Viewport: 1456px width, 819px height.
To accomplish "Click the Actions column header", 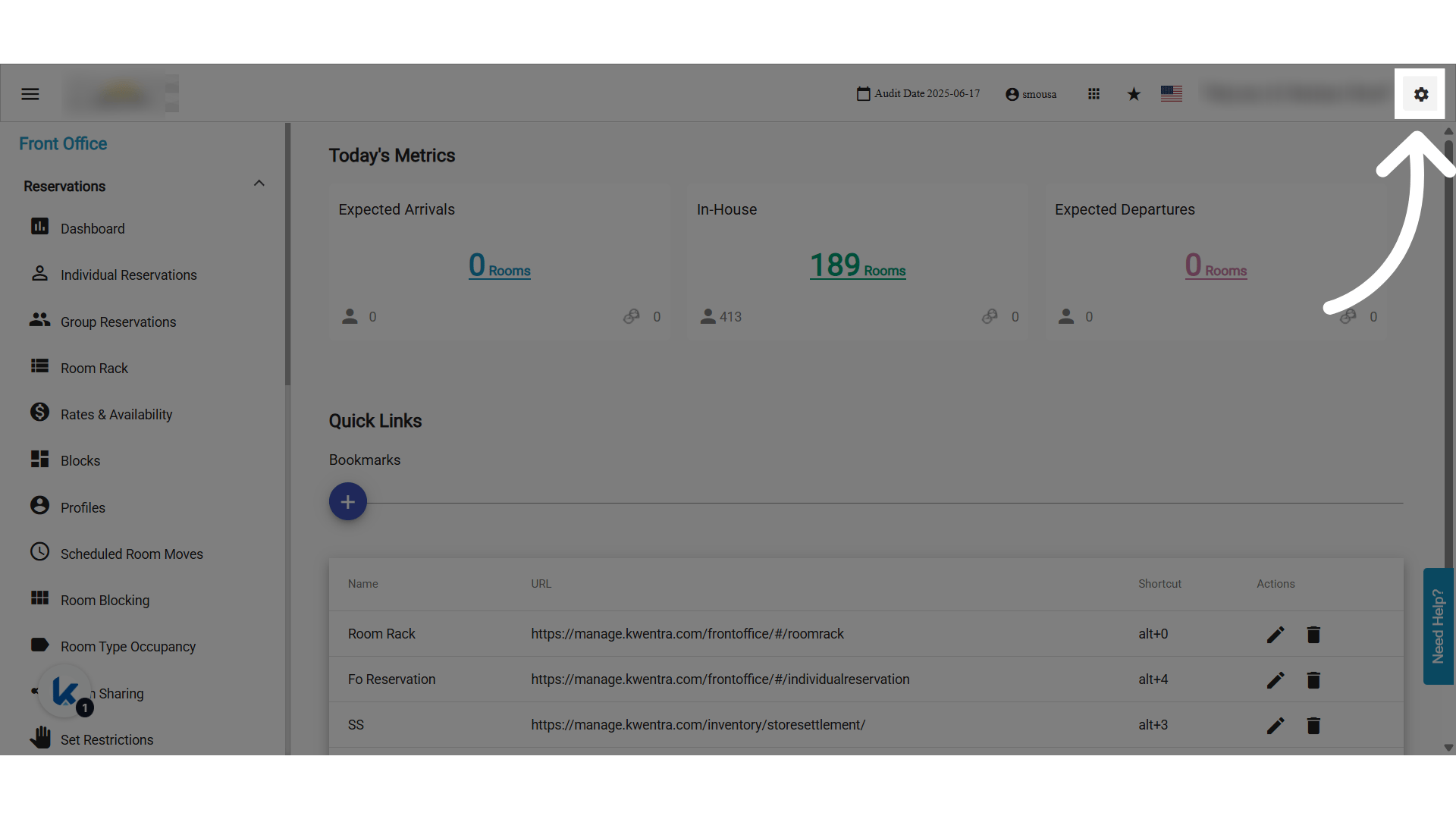I will tap(1276, 584).
